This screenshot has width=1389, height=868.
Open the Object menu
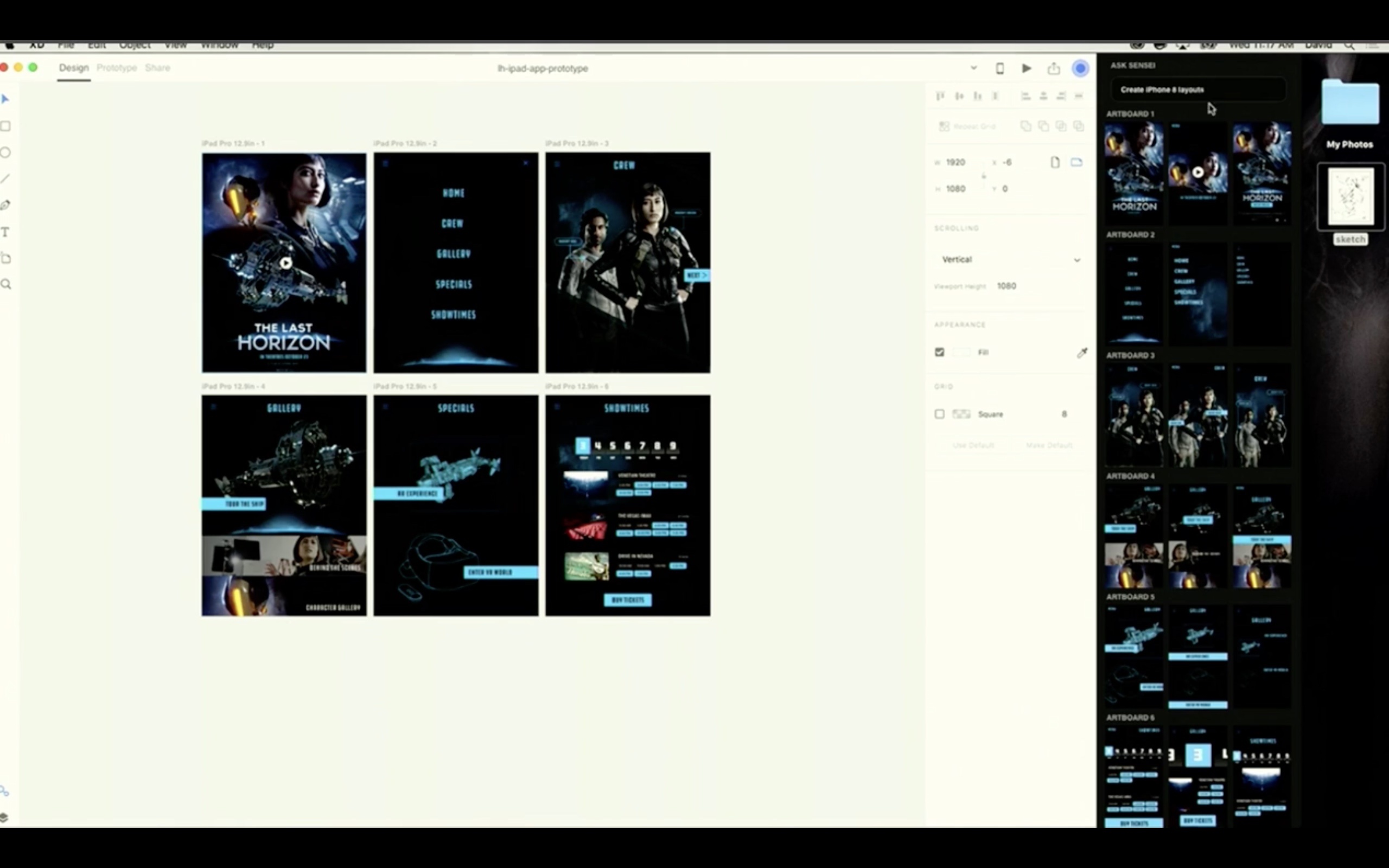(x=135, y=46)
